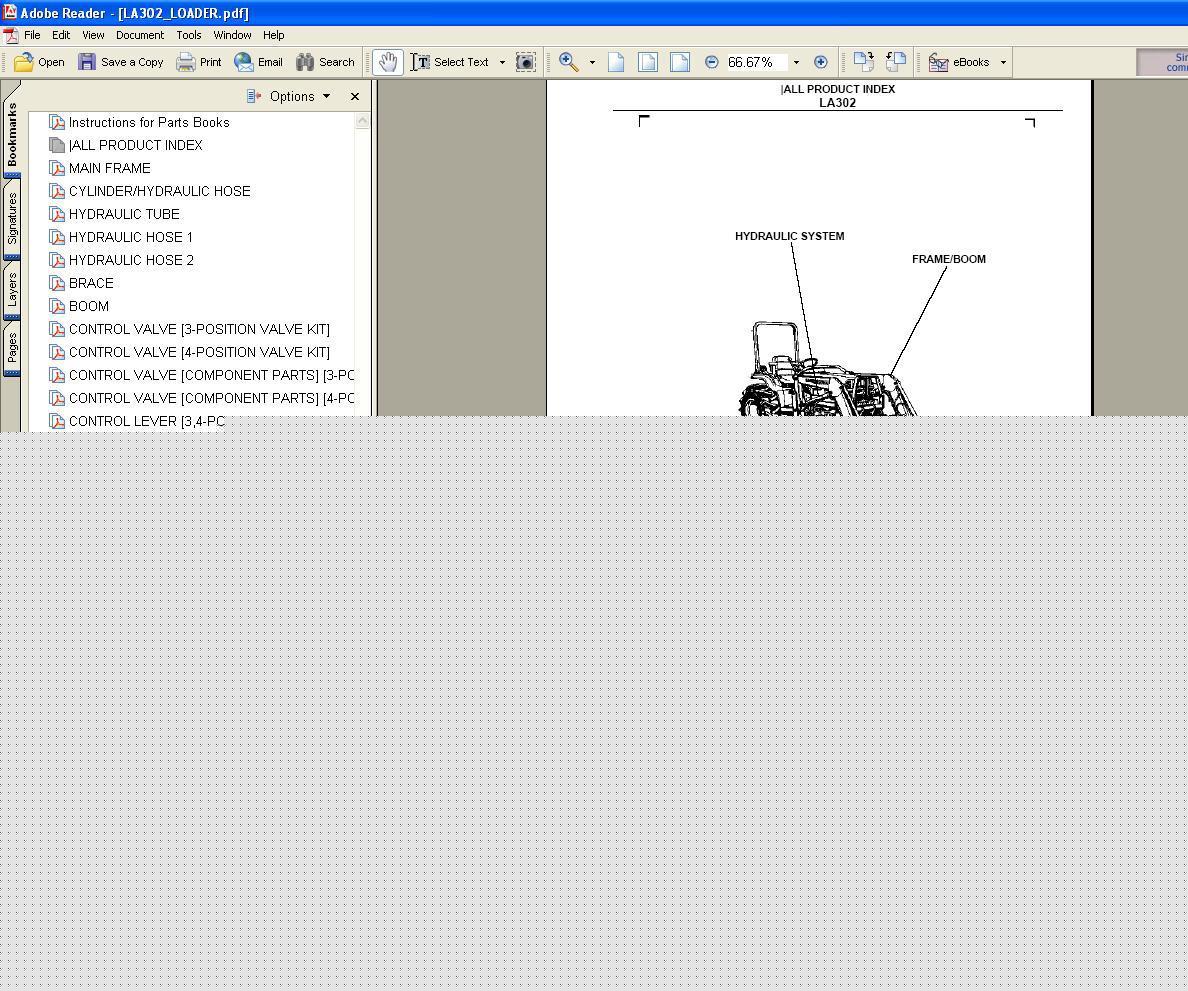Open the File menu
This screenshot has width=1188, height=991.
click(x=33, y=35)
